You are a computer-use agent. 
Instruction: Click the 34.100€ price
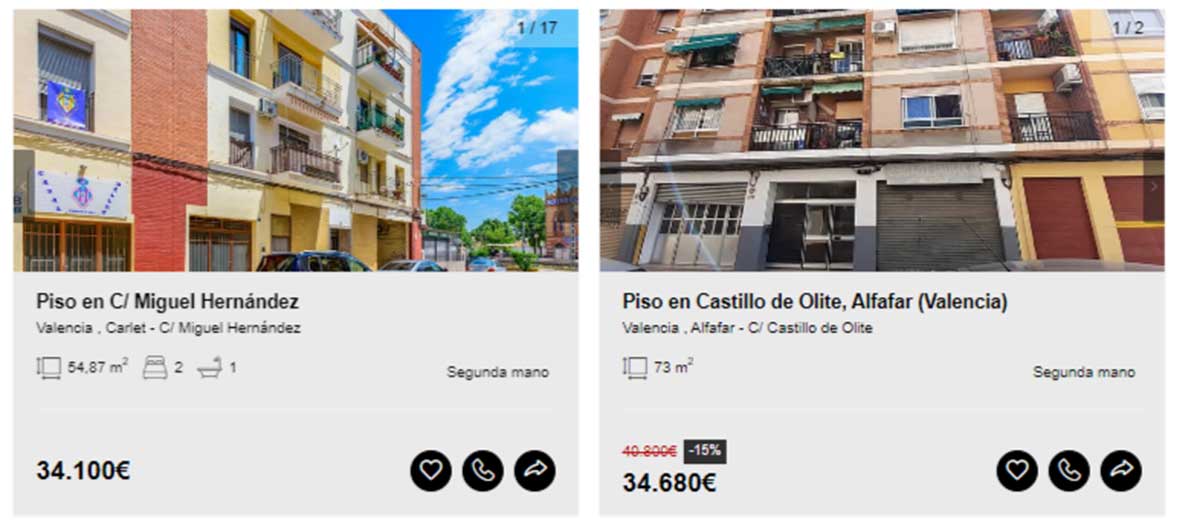[x=83, y=470]
